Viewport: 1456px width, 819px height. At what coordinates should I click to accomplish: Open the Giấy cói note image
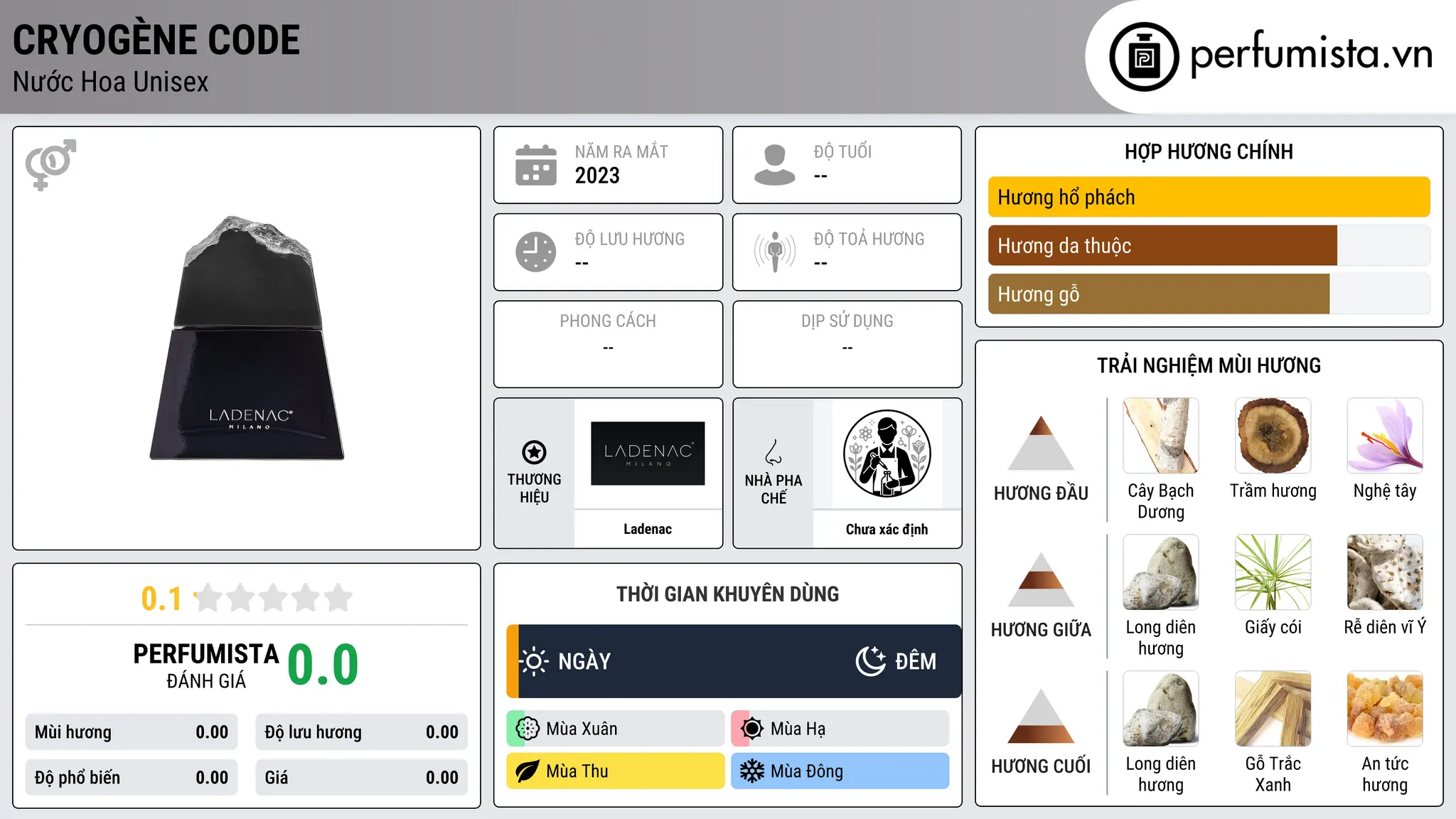tap(1273, 572)
